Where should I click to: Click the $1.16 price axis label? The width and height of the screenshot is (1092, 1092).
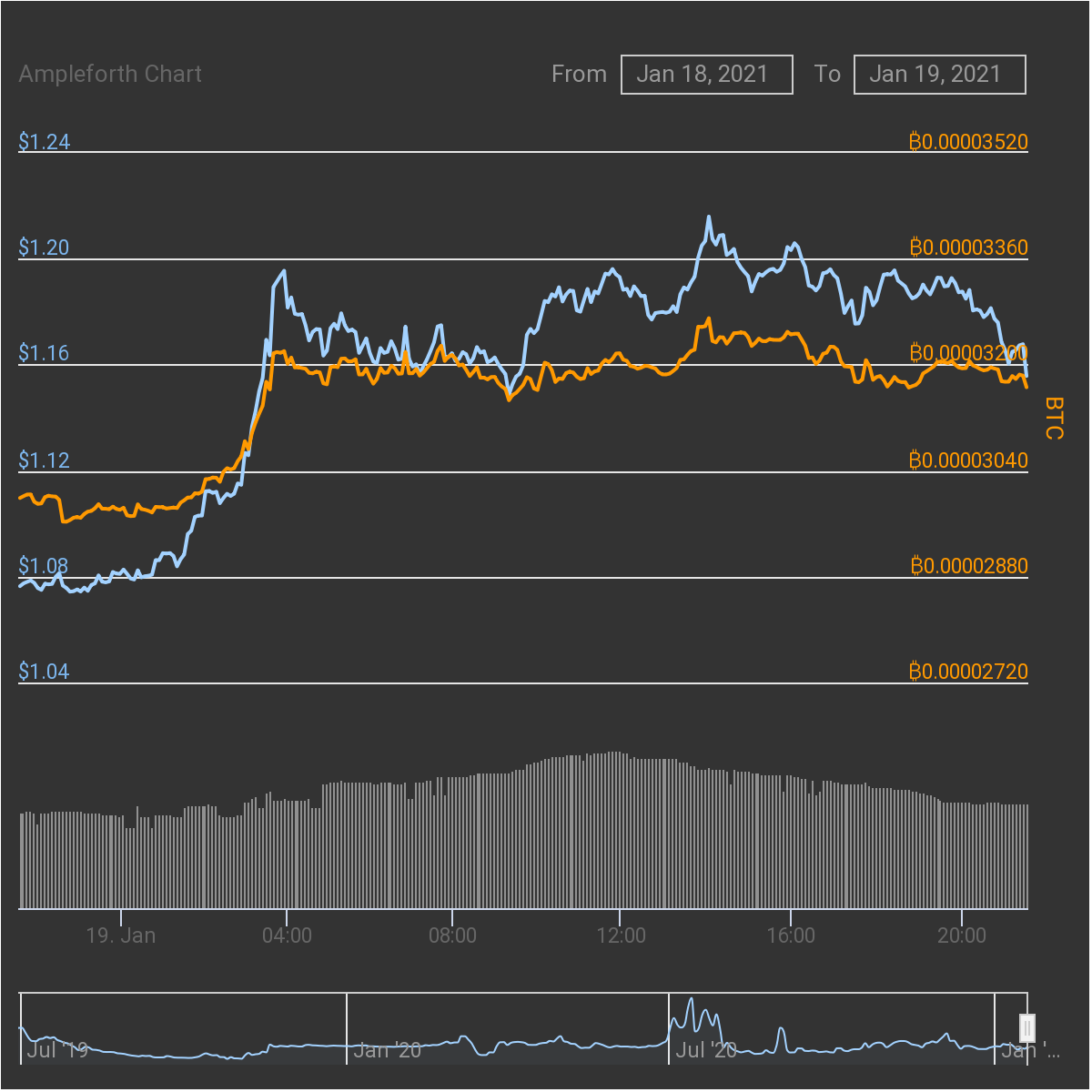45,353
